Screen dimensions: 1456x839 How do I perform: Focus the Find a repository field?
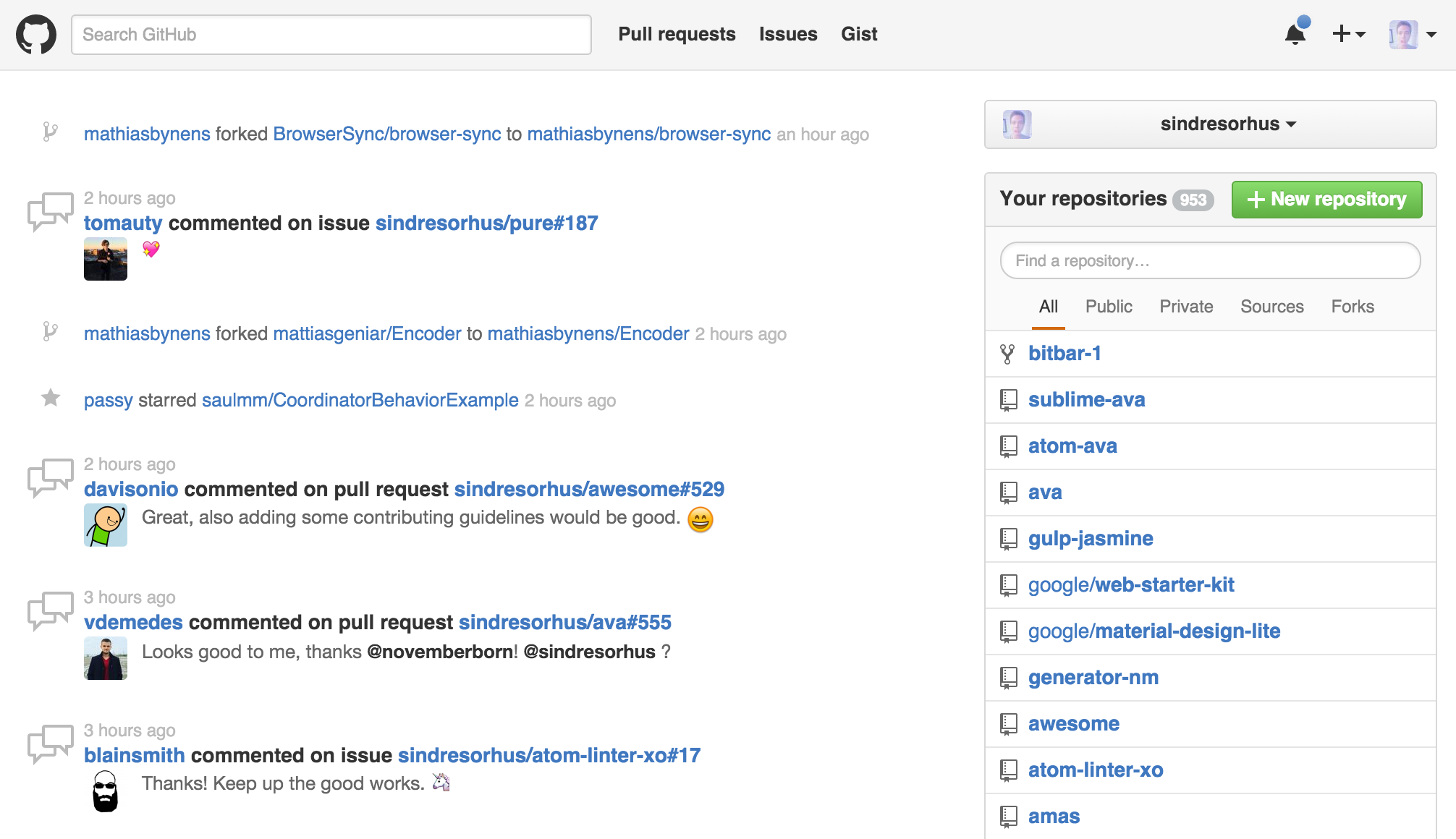coord(1210,260)
